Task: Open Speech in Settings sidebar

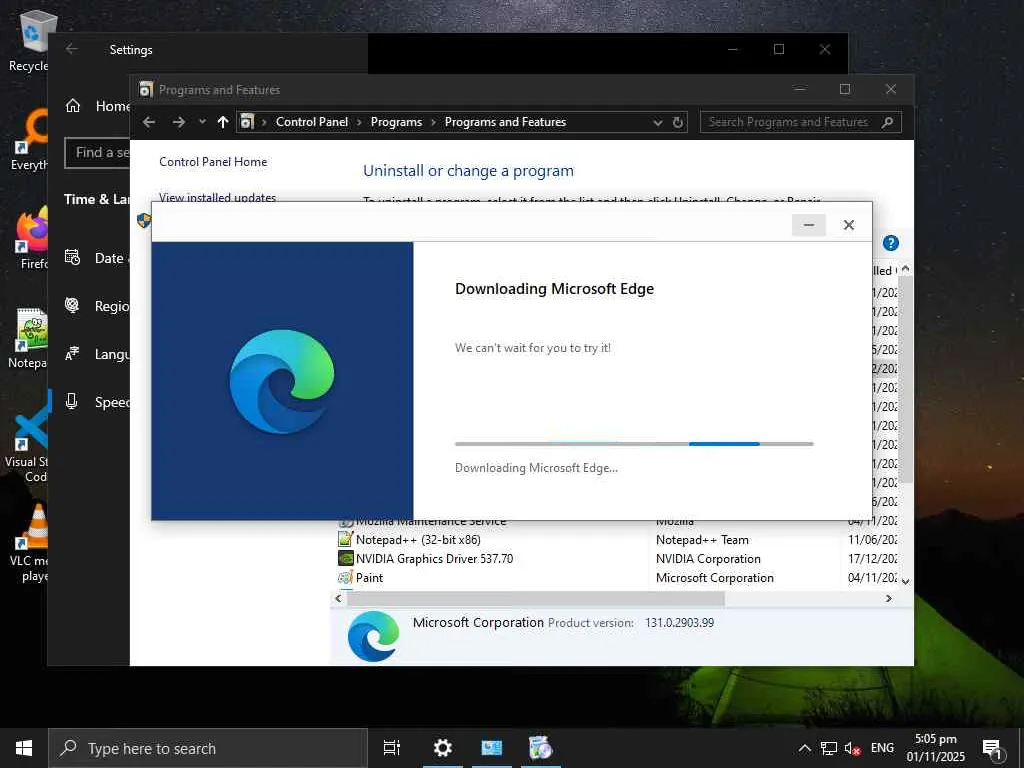Action: 97,402
